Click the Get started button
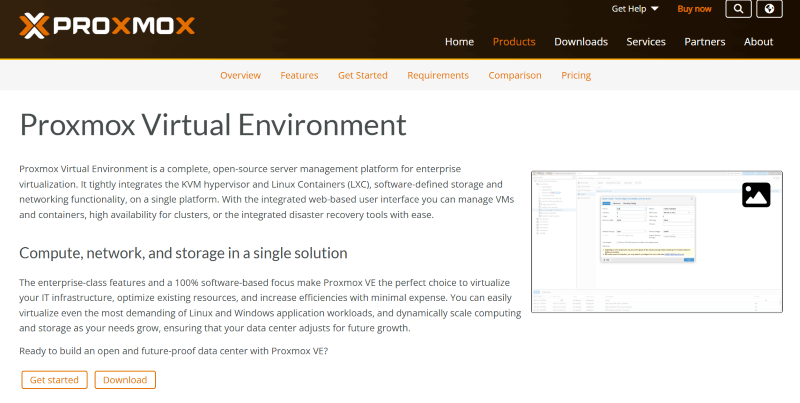Screen dimensions: 800x403 [x=54, y=380]
